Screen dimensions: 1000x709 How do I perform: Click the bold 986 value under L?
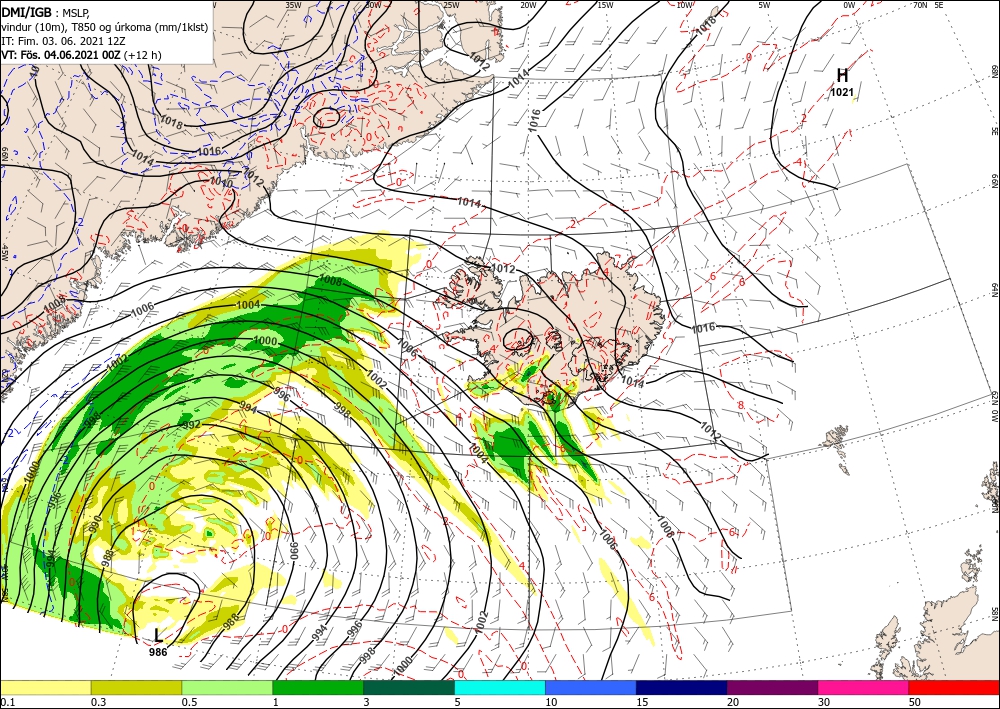[158, 652]
